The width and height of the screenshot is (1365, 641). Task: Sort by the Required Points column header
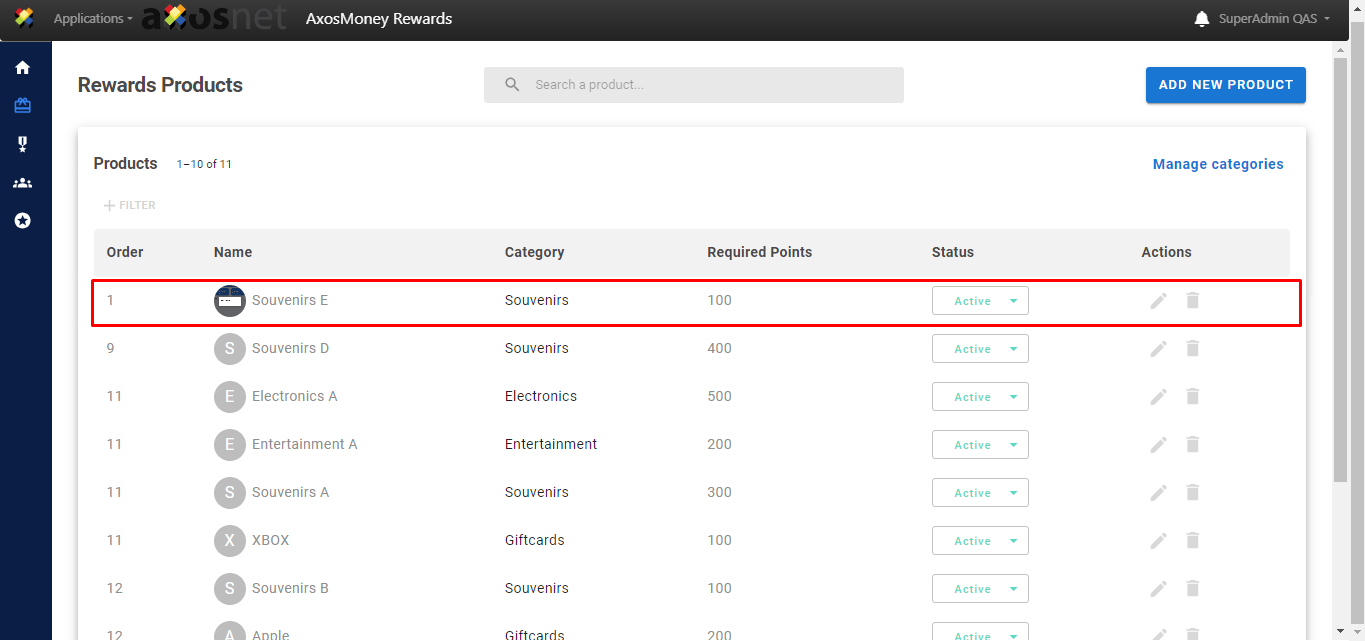point(759,252)
